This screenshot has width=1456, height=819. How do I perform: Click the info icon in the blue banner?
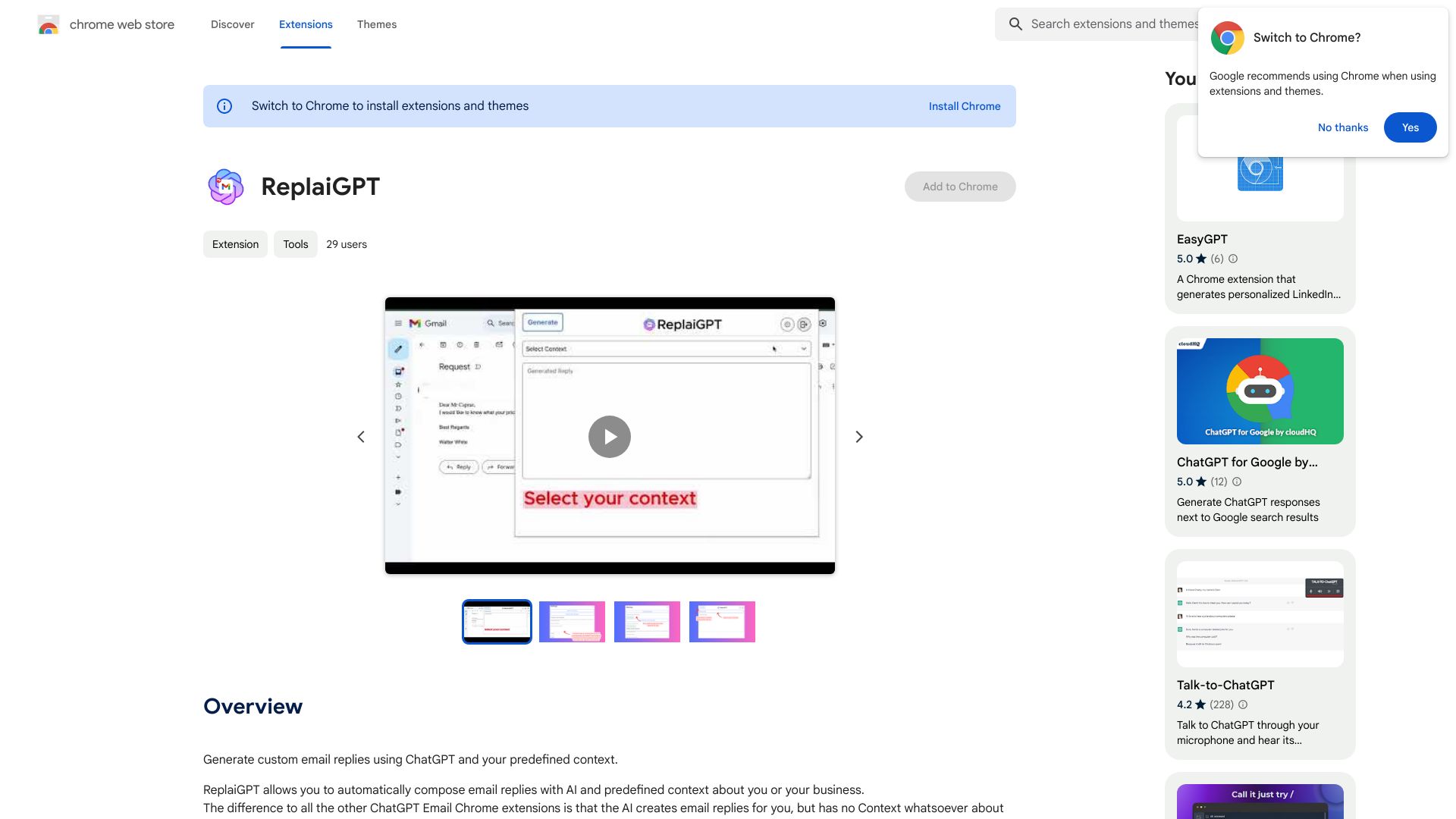[x=224, y=106]
